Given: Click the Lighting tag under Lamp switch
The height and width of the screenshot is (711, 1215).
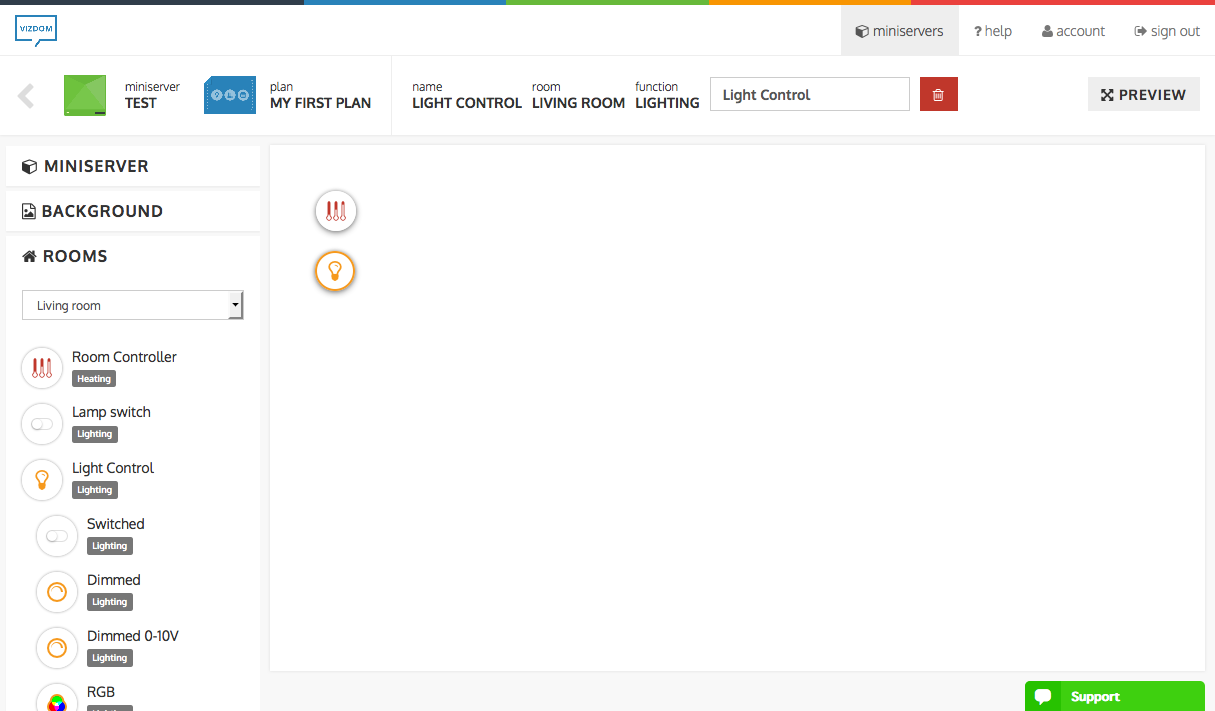Looking at the screenshot, I should [x=95, y=434].
